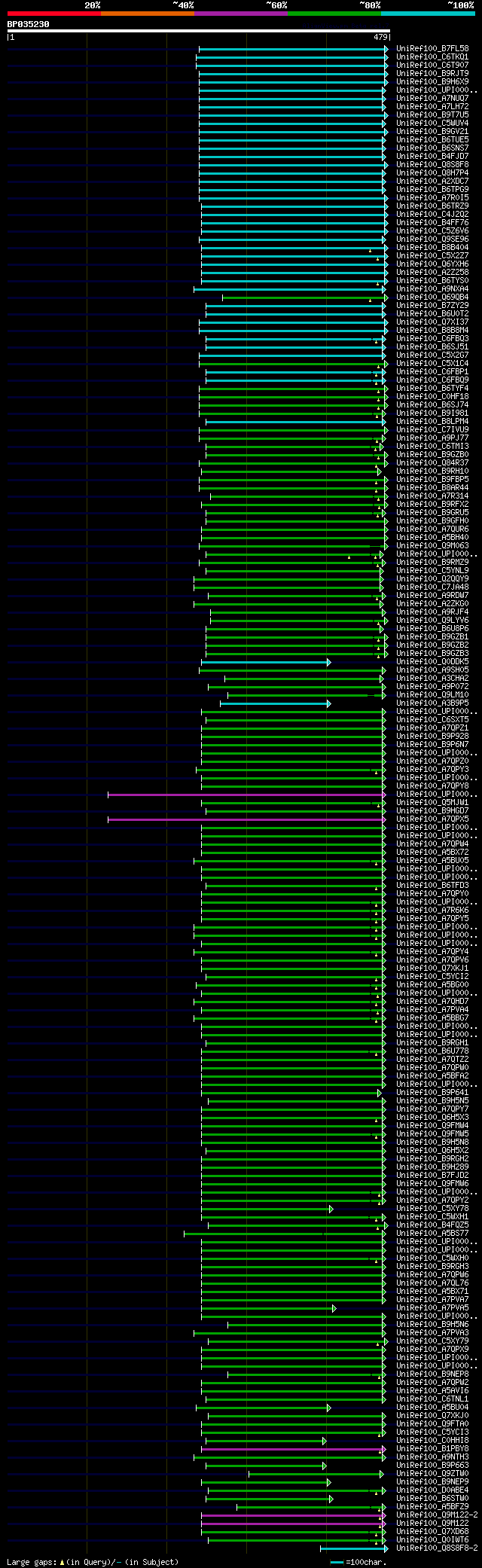
Task: Select hit UniRef100_C0HF18
Action: click(x=432, y=397)
